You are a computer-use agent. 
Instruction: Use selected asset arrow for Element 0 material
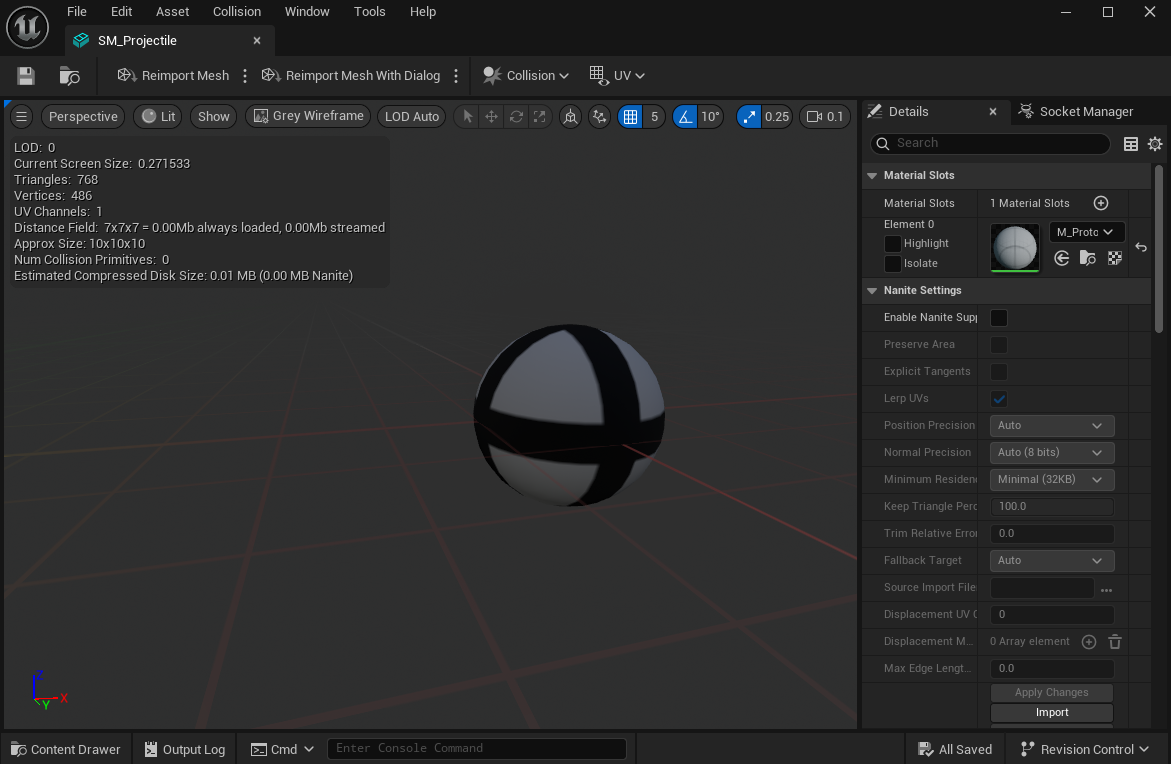pyautogui.click(x=1062, y=258)
